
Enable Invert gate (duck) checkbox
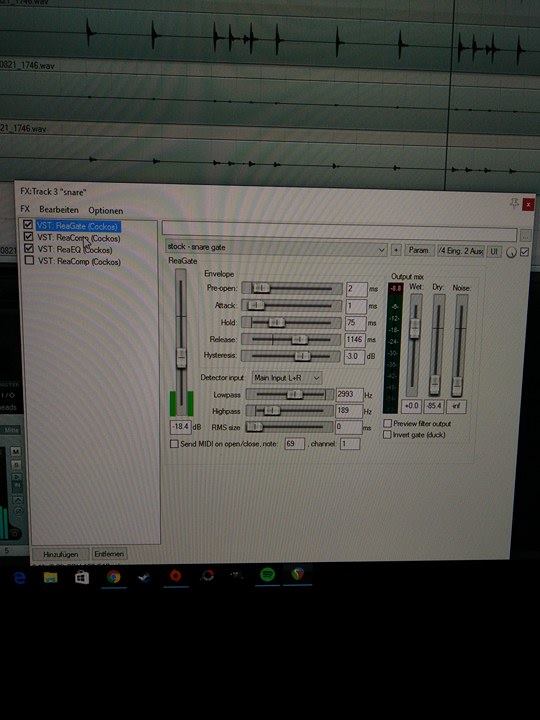[x=387, y=434]
